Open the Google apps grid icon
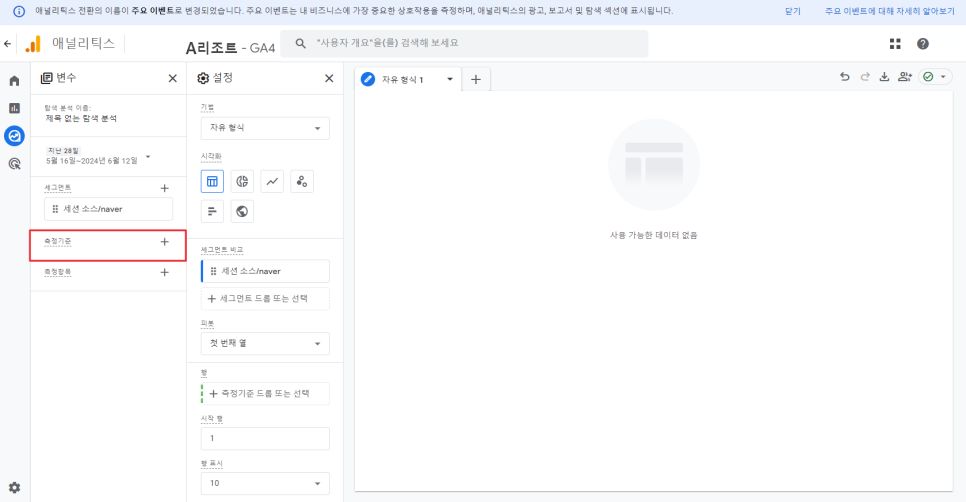 pyautogui.click(x=895, y=44)
